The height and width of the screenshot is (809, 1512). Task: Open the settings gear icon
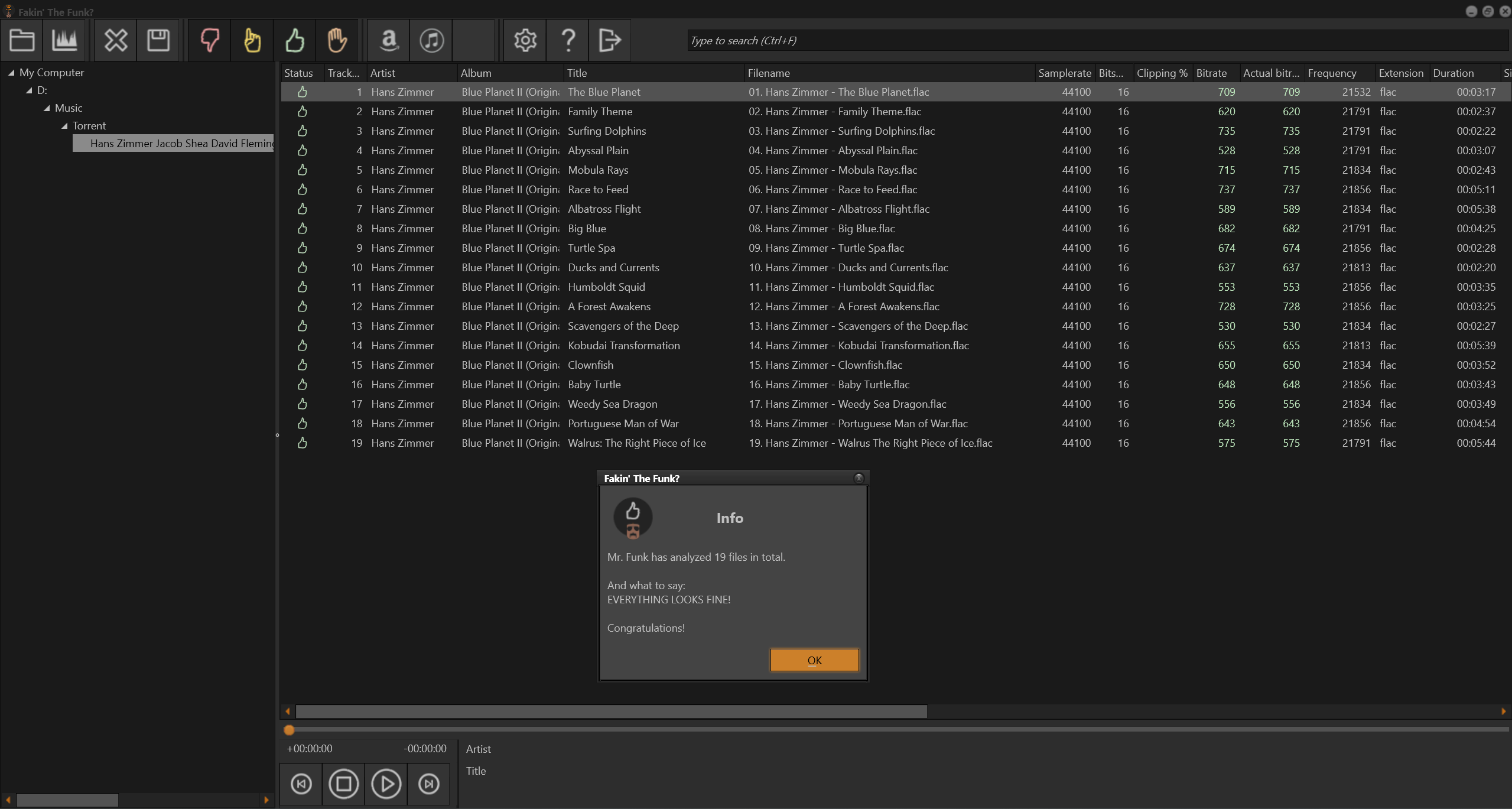coord(525,40)
